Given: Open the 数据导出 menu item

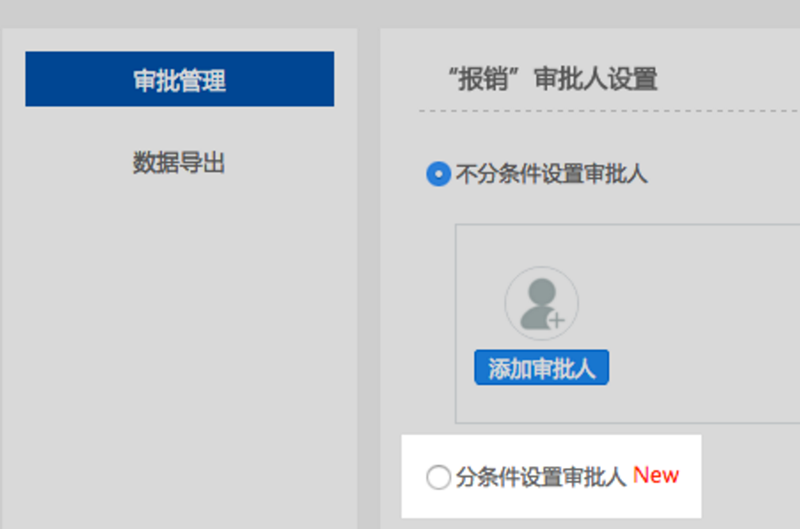Looking at the screenshot, I should tap(179, 163).
